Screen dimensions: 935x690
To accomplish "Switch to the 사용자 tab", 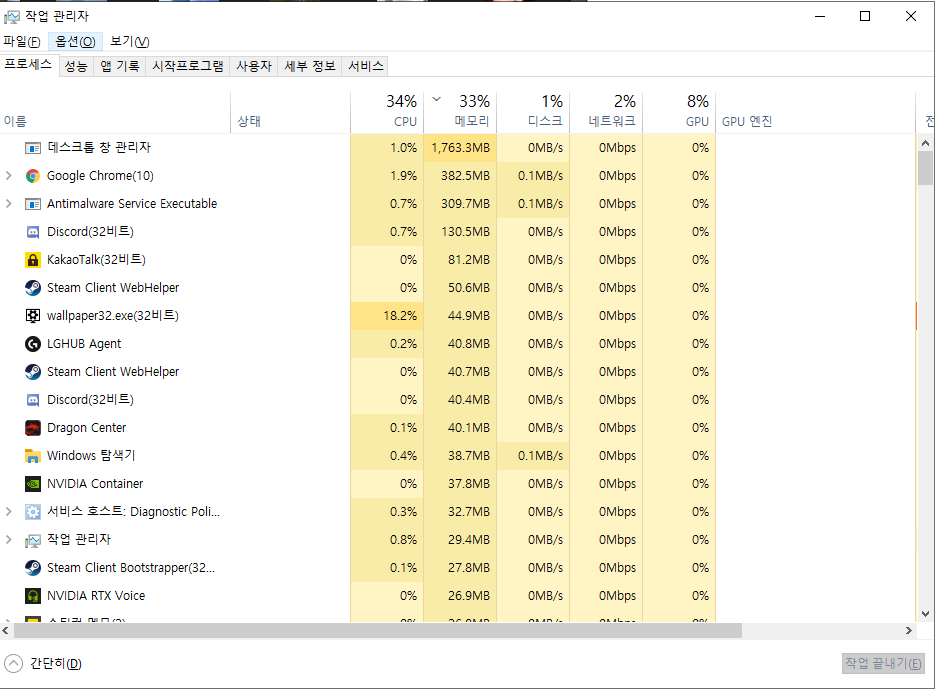I will coord(253,66).
